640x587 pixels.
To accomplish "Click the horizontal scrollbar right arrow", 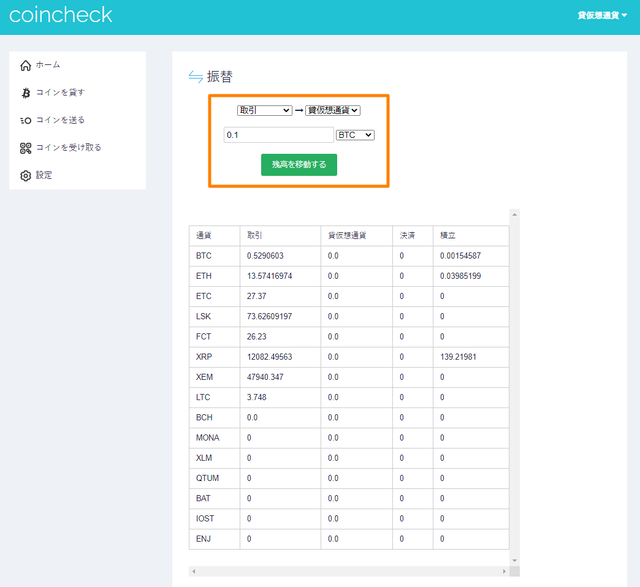I will 504,571.
